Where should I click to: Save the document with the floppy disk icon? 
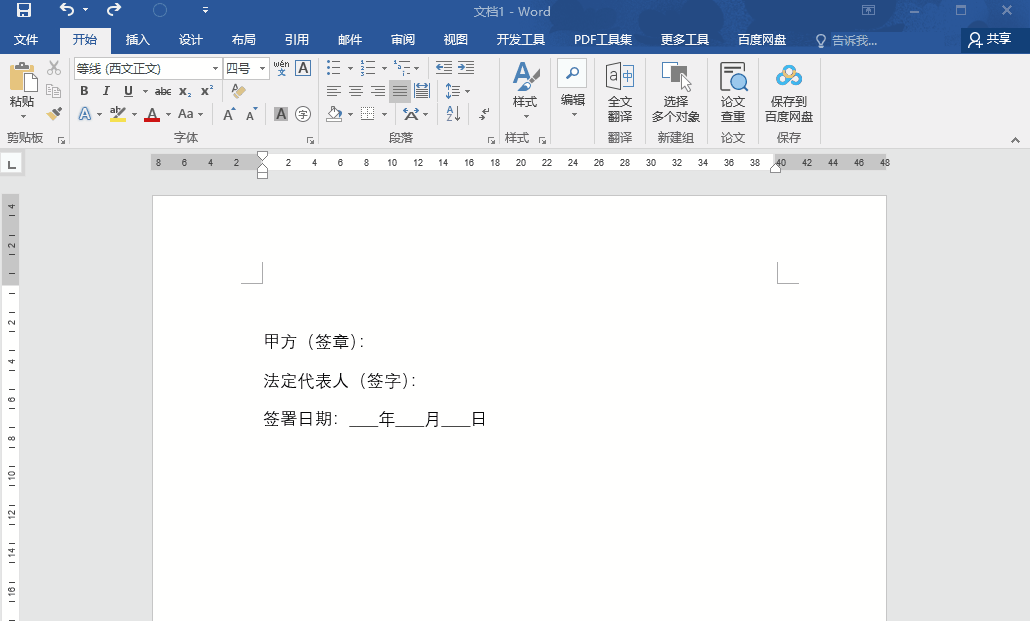pos(24,10)
